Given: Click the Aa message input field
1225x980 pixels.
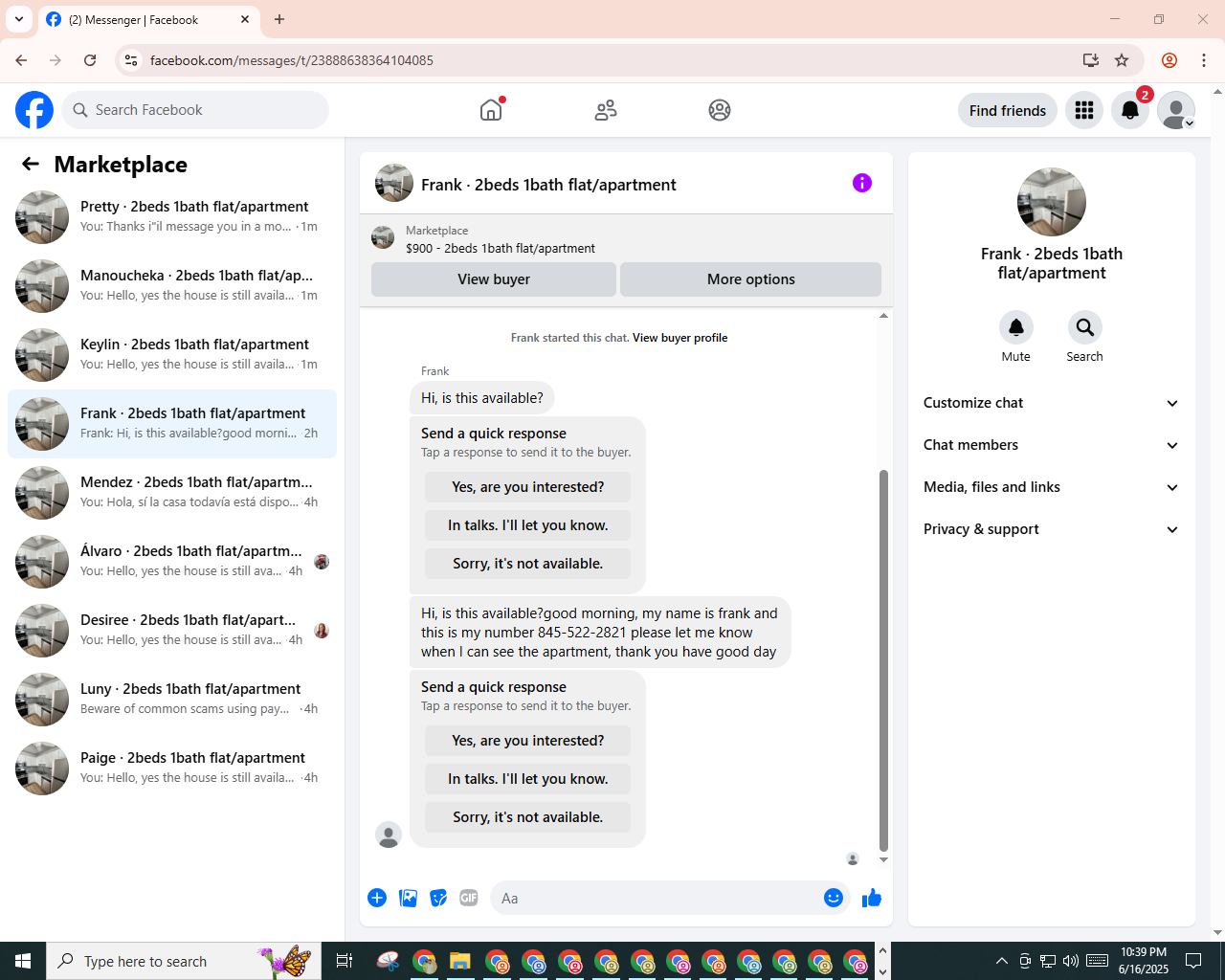Looking at the screenshot, I should pos(656,898).
